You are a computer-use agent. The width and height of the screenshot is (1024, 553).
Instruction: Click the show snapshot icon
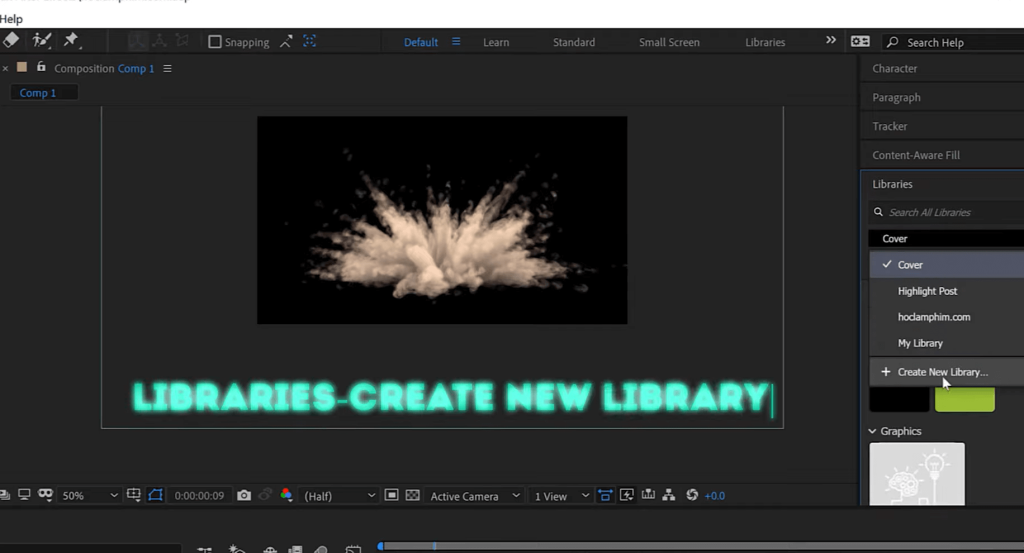265,495
